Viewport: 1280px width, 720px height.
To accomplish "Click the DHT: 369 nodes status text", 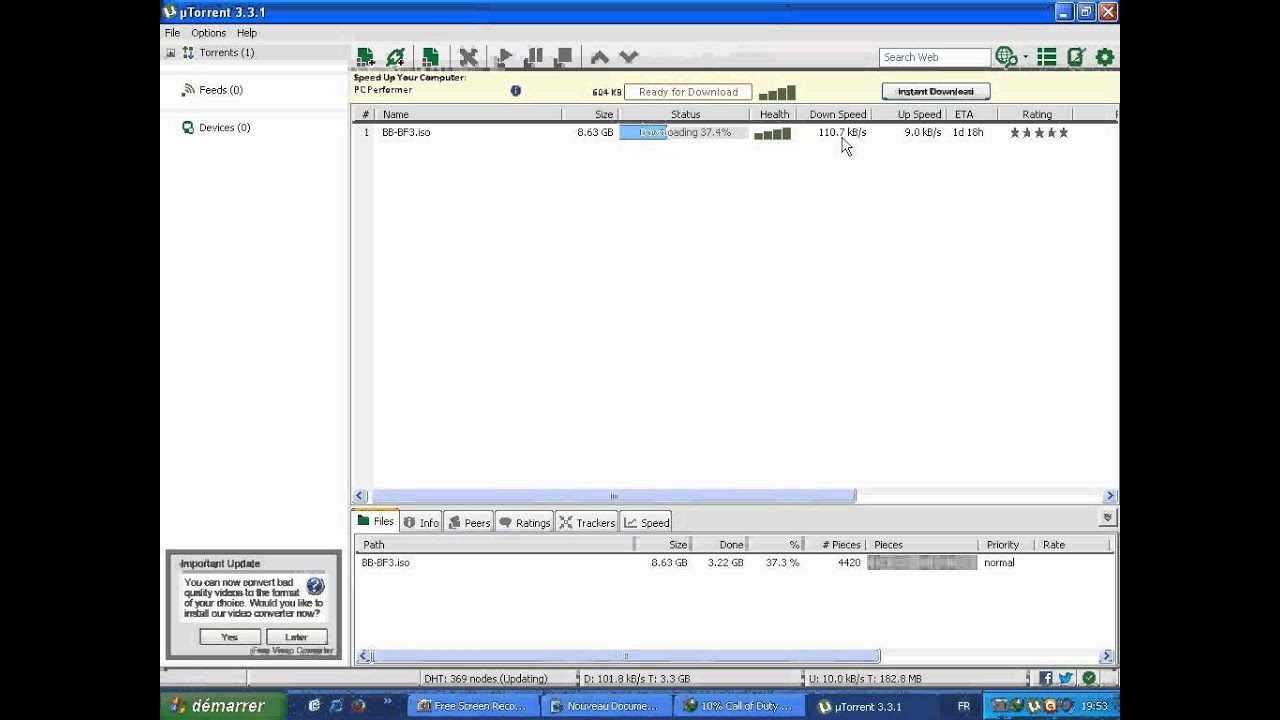I will point(486,679).
